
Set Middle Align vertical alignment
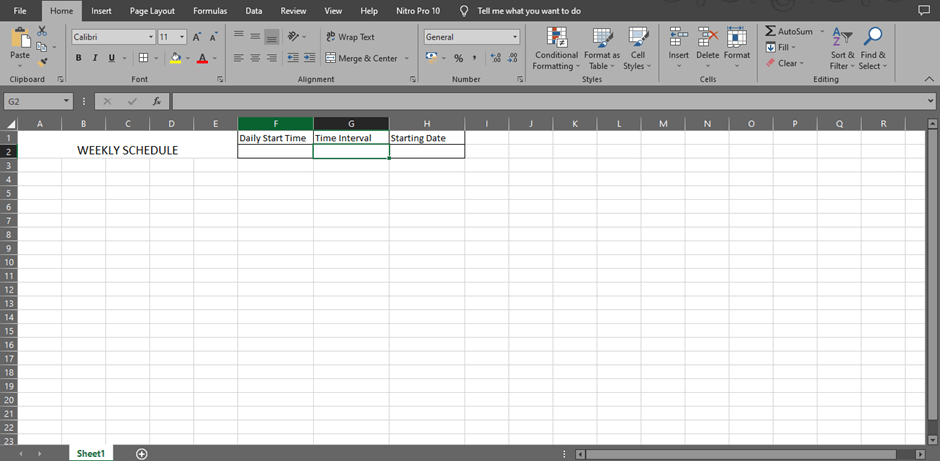click(255, 37)
